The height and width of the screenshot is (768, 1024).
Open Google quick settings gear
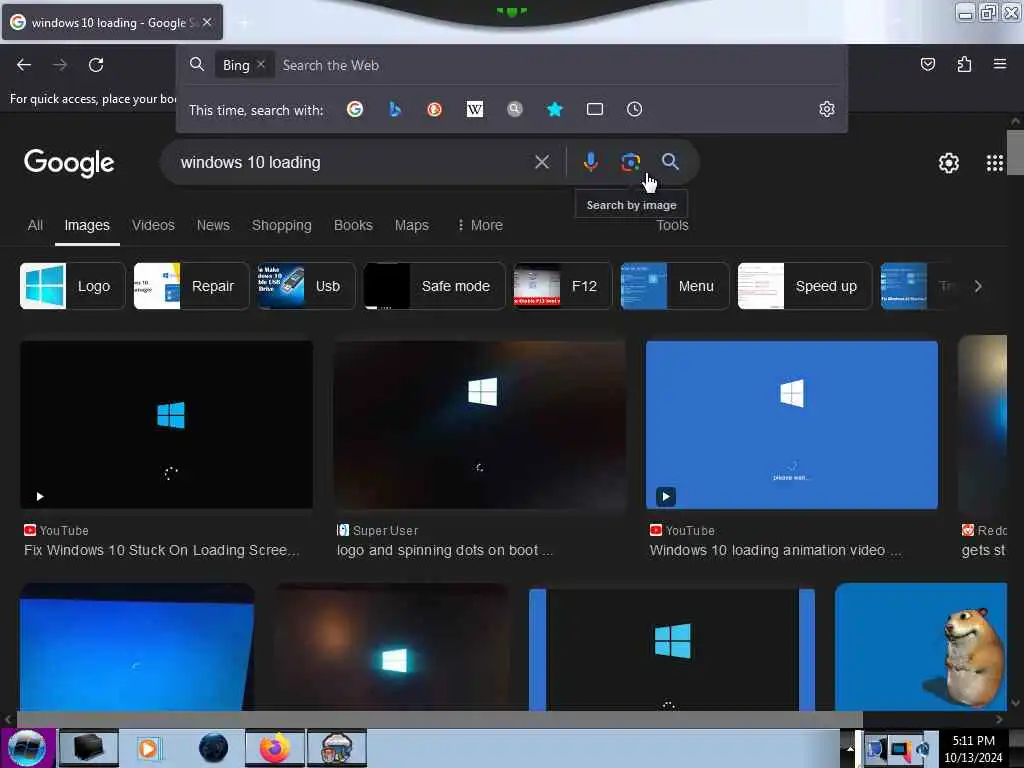click(x=948, y=163)
